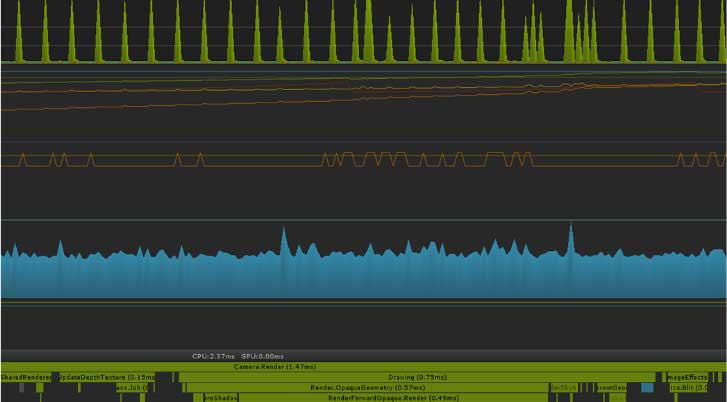The height and width of the screenshot is (402, 727).
Task: Click the GPU: 0.00ms readout
Action: (x=262, y=356)
